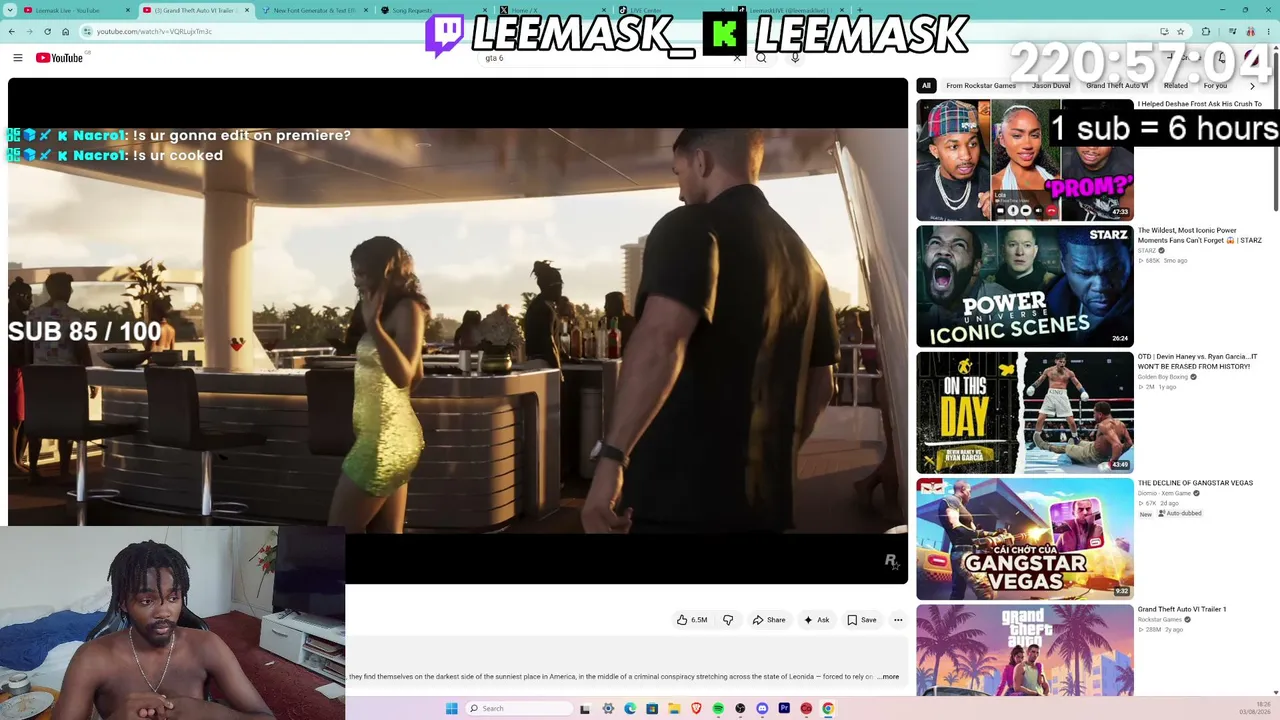Click the YouTube search magnifier button
Viewport: 1280px width, 720px height.
[762, 58]
